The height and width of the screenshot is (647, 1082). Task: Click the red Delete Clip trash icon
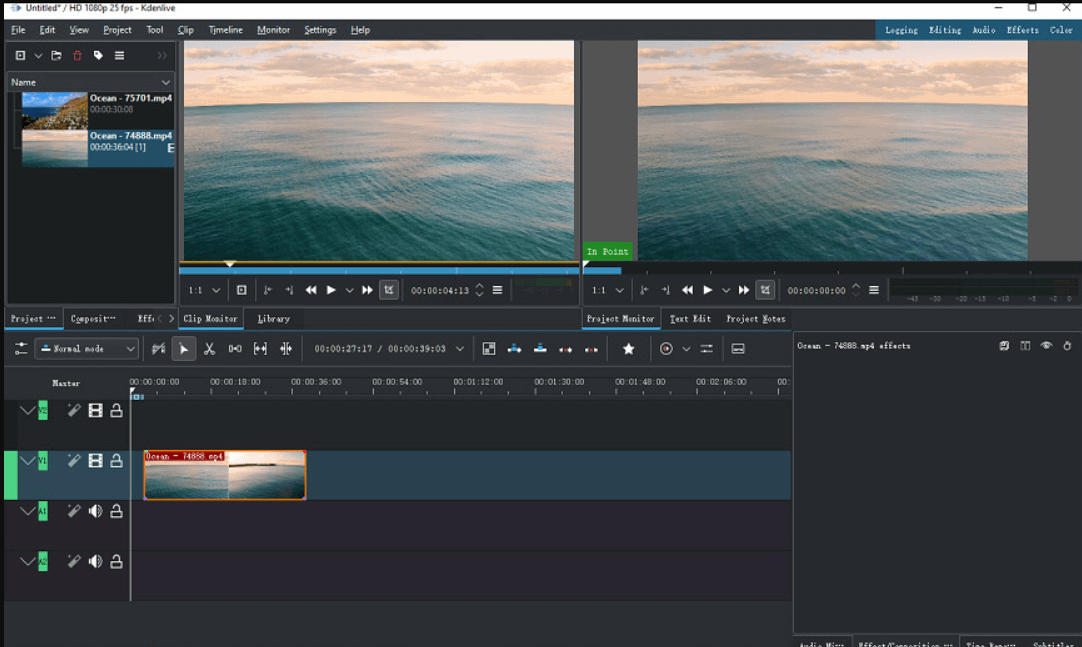[77, 56]
